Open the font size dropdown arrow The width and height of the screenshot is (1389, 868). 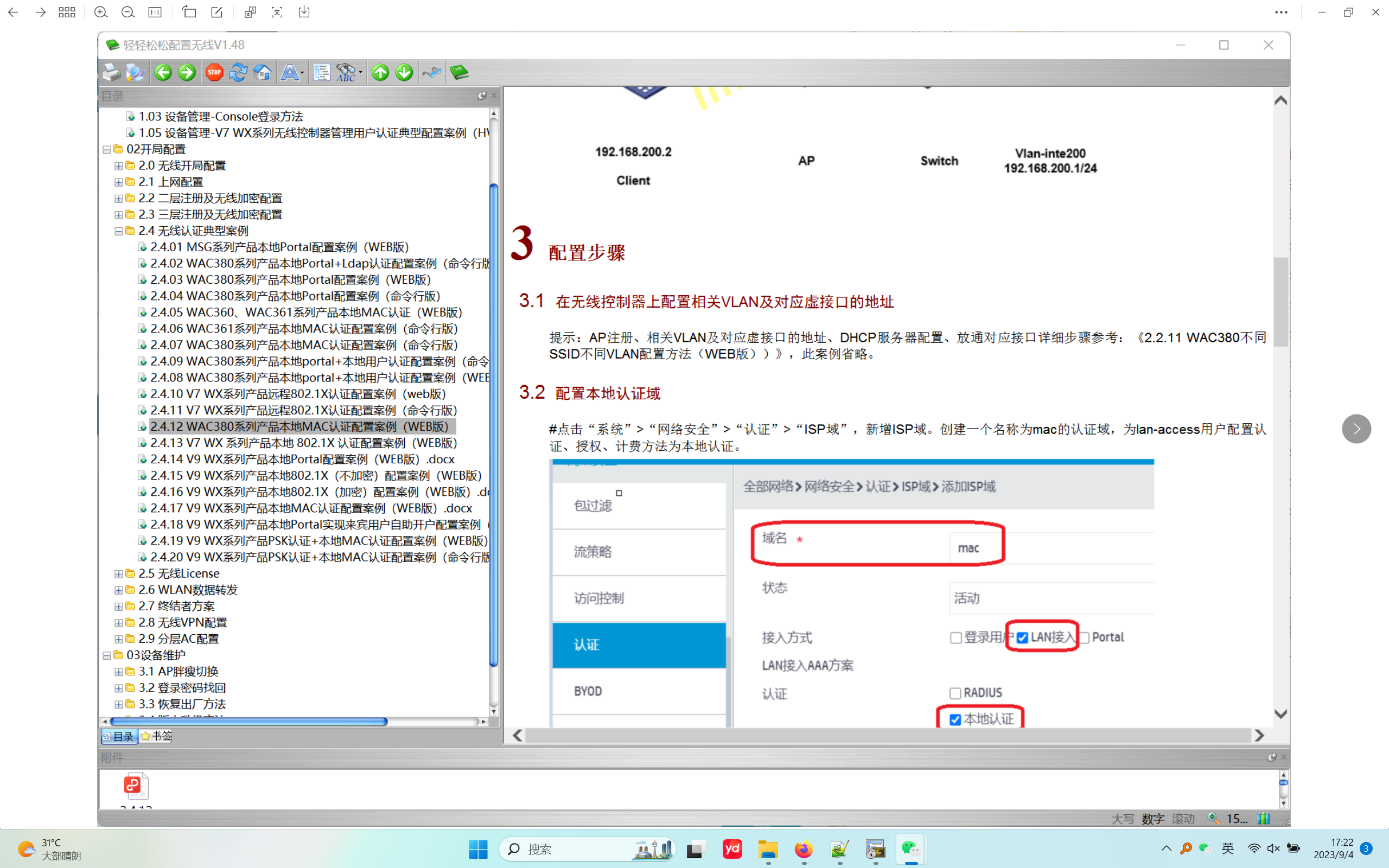(302, 73)
